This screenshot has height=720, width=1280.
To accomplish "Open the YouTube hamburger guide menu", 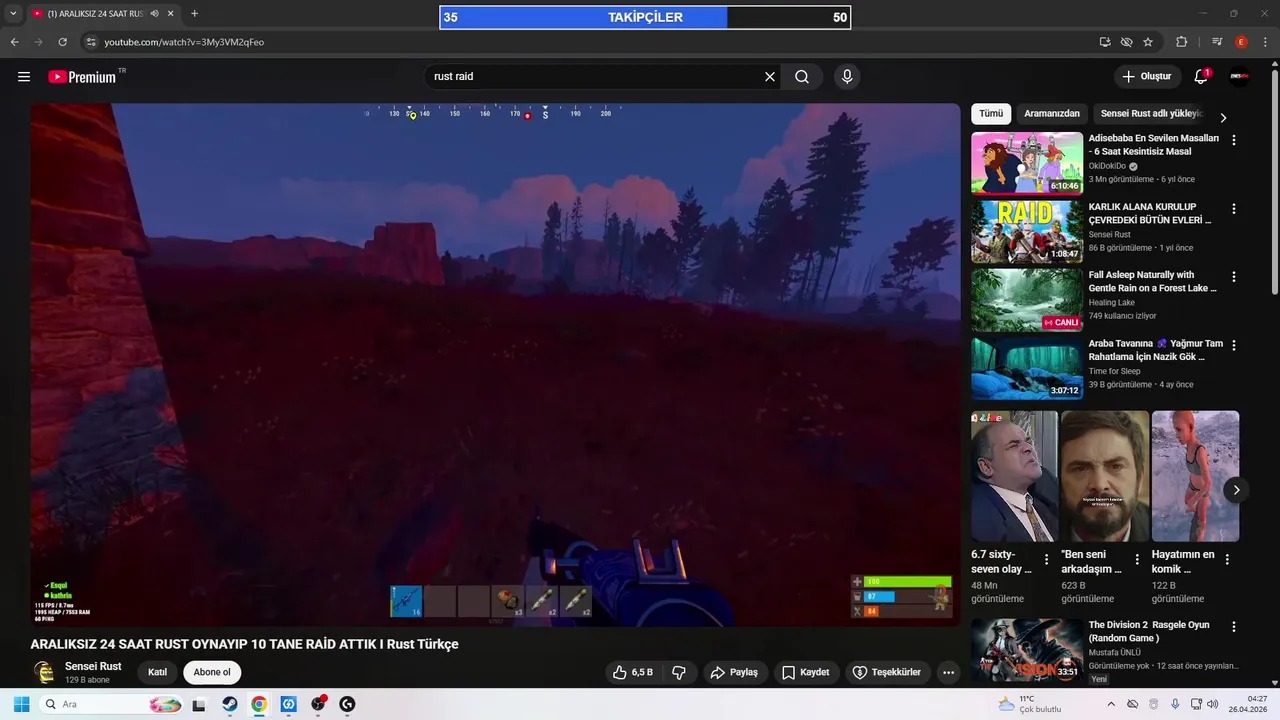I will point(24,77).
